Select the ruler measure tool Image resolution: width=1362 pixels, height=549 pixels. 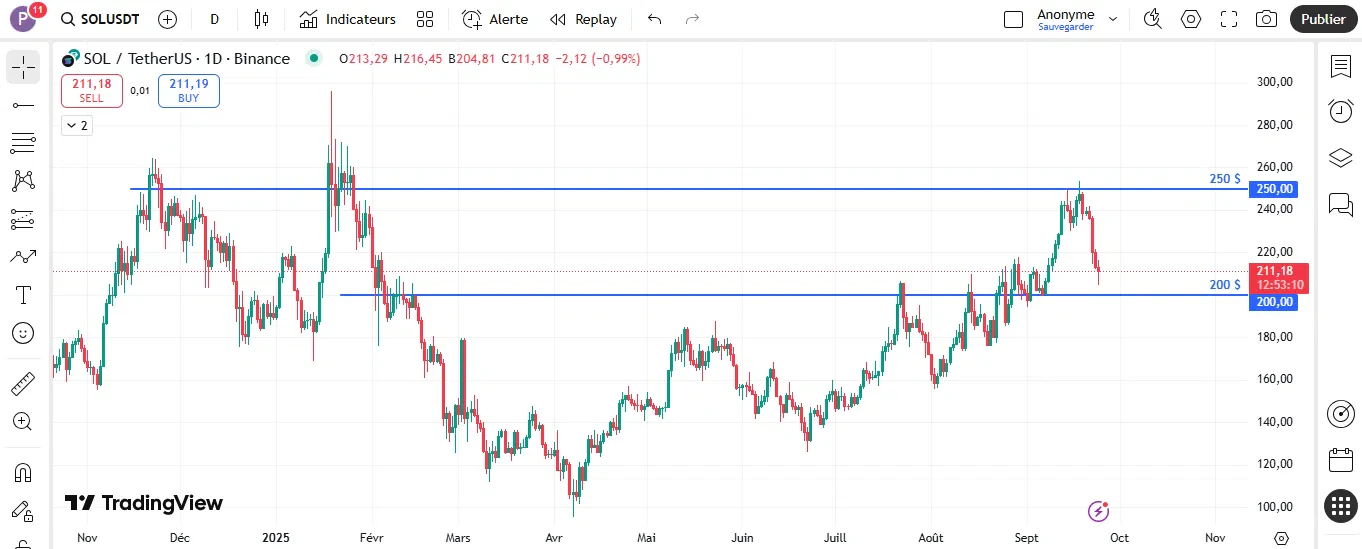coord(22,384)
